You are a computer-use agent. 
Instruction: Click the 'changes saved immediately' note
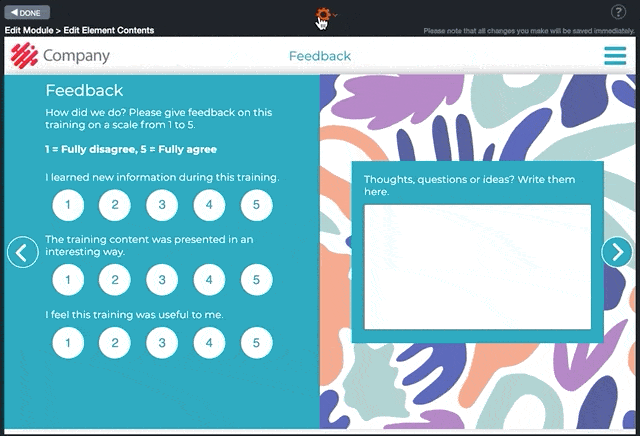coord(529,31)
